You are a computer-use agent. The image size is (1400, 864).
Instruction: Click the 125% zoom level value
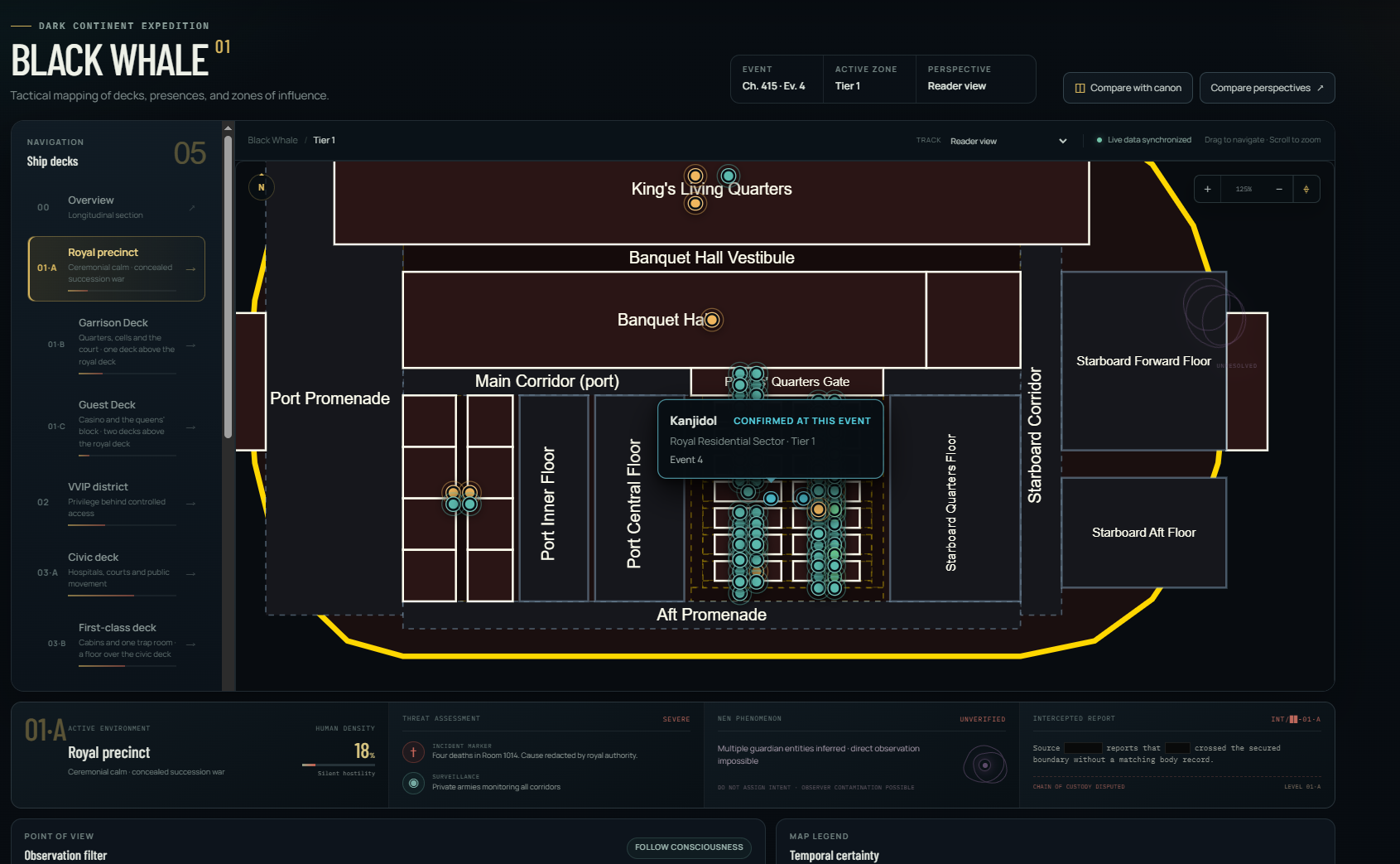(1244, 190)
